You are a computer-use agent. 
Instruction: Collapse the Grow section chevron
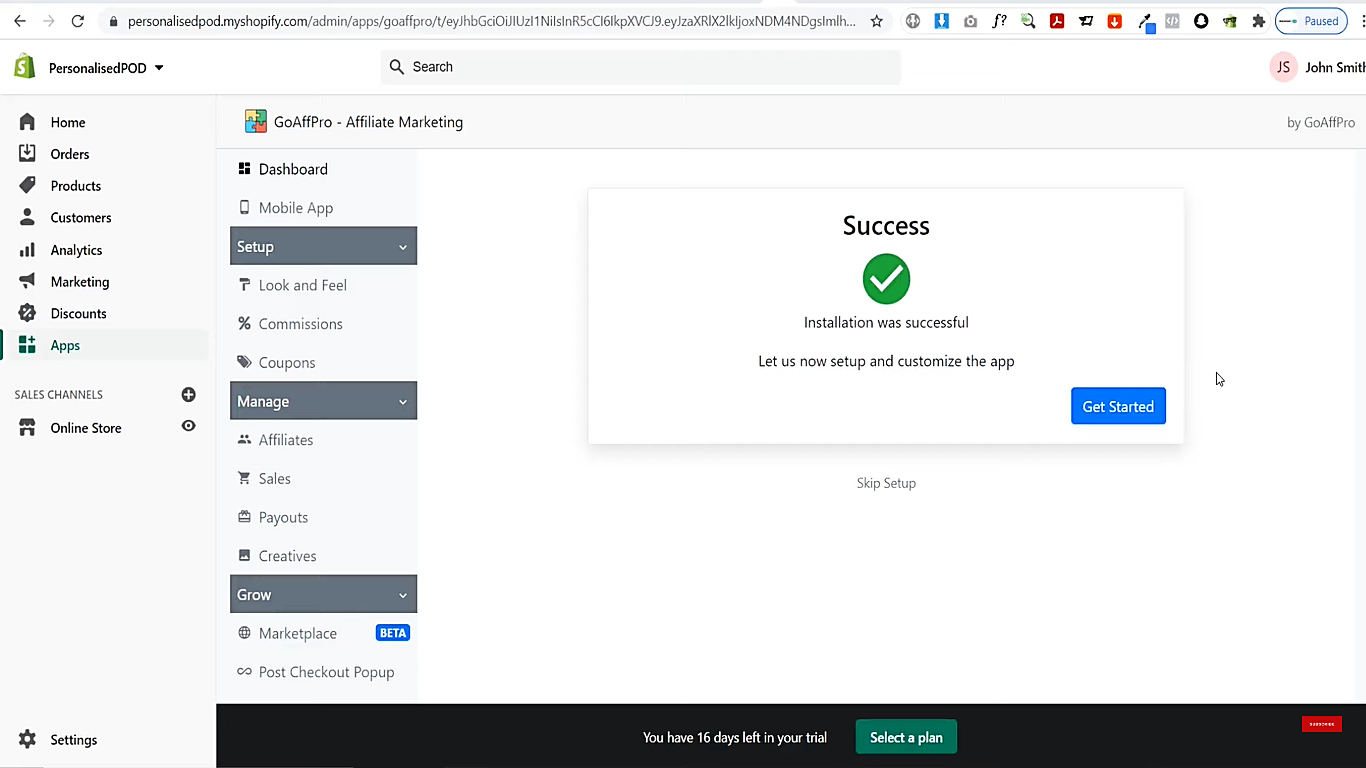click(403, 595)
